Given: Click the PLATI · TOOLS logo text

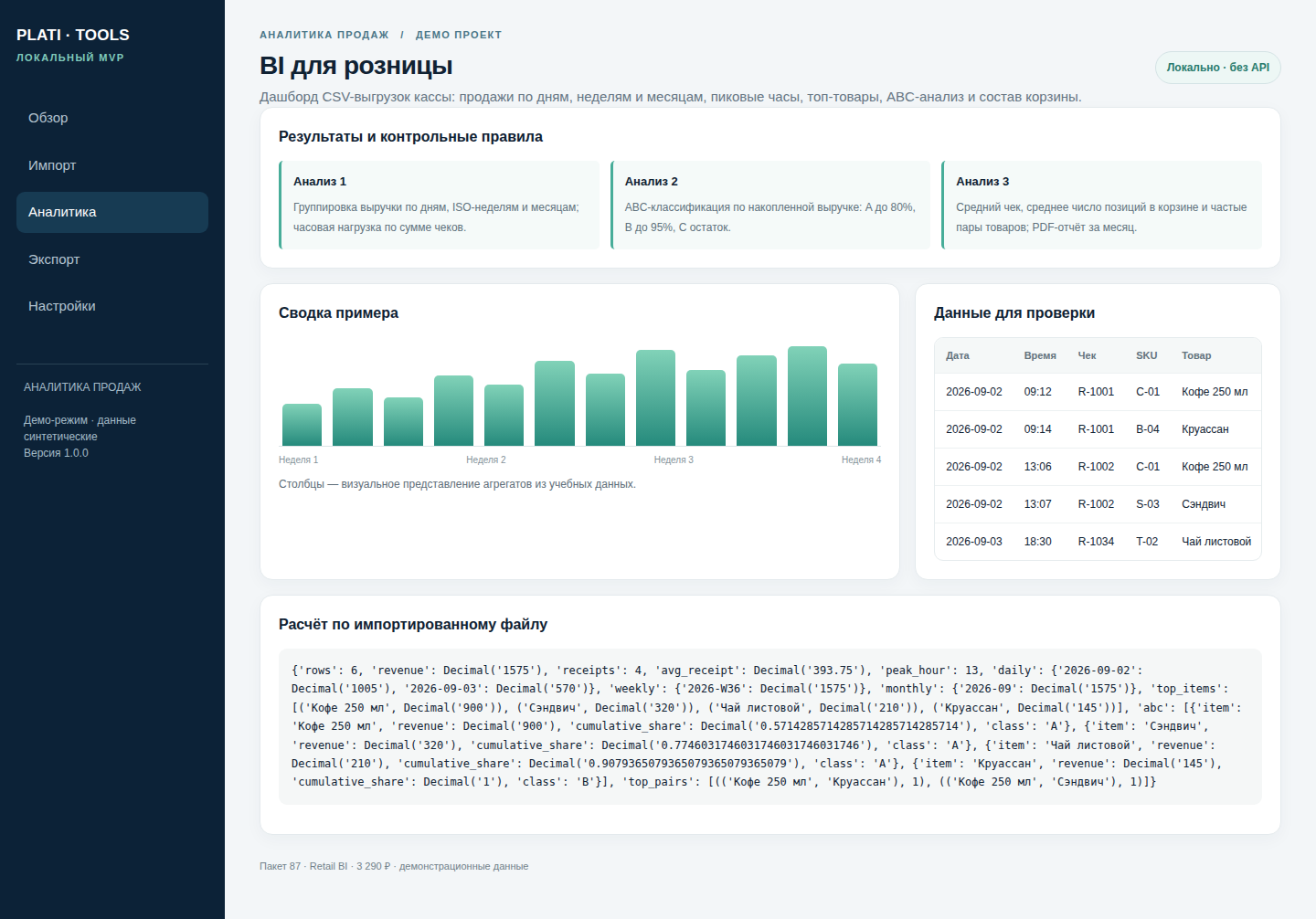Looking at the screenshot, I should pyautogui.click(x=73, y=35).
